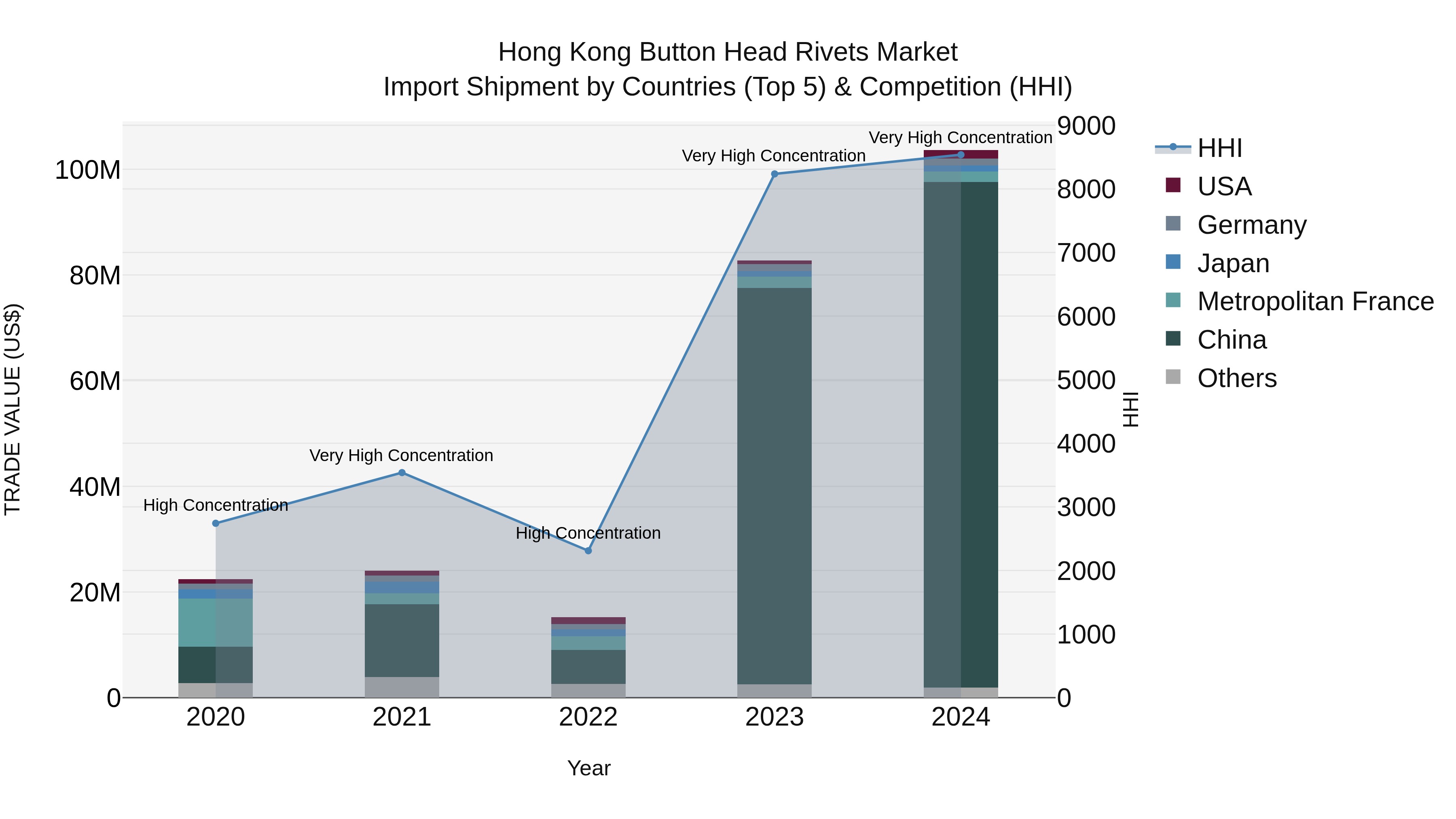Click the 'Very High Concentration' annotation for 2024

click(x=960, y=138)
